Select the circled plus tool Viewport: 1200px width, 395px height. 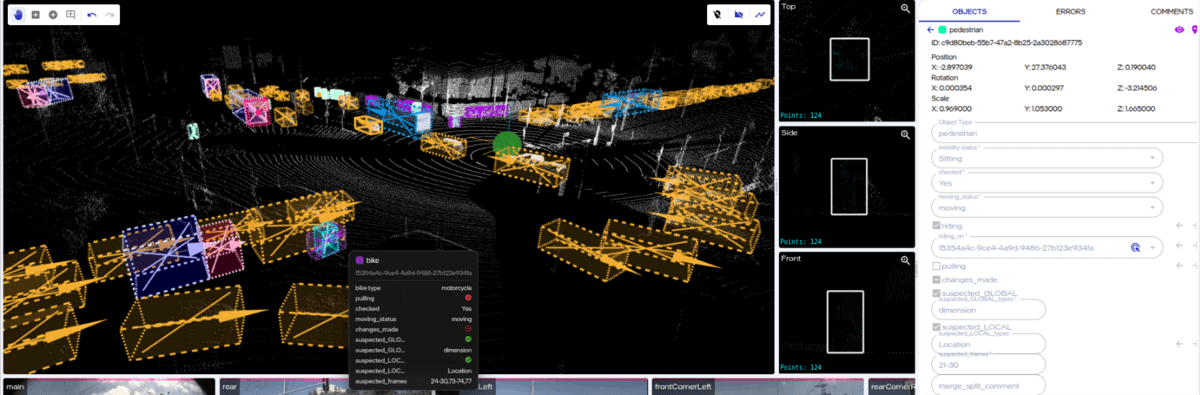coord(53,15)
